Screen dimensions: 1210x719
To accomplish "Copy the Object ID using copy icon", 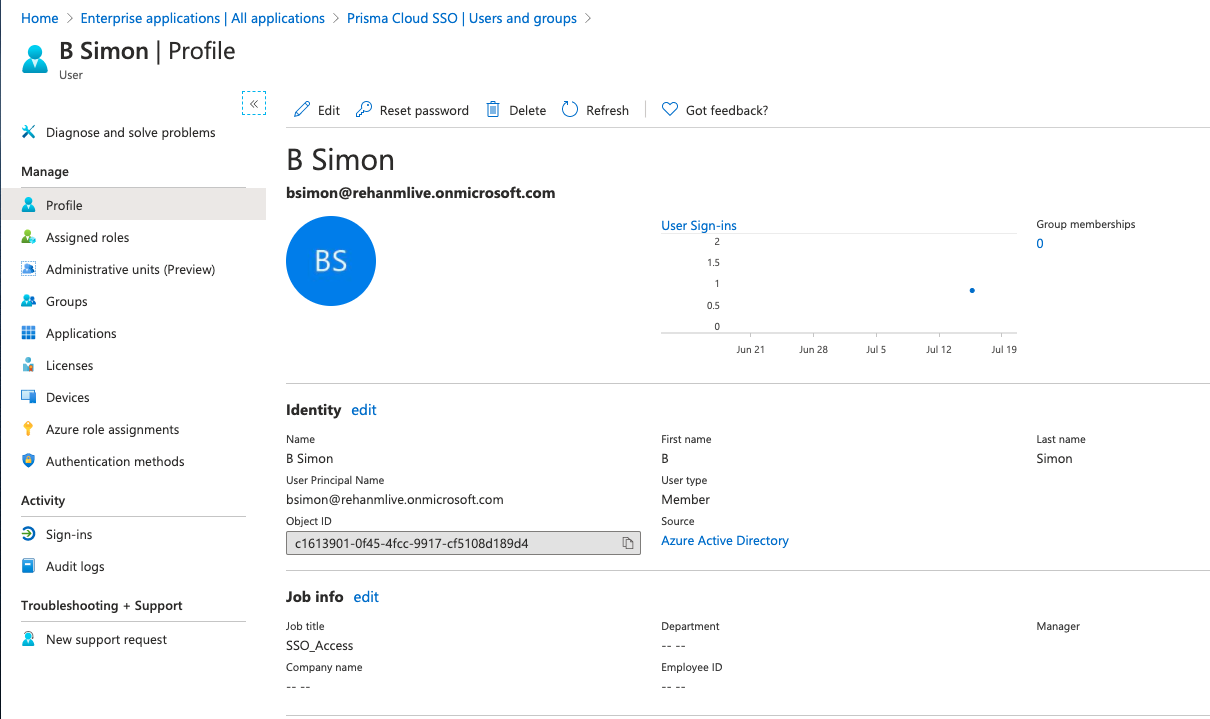I will (628, 543).
